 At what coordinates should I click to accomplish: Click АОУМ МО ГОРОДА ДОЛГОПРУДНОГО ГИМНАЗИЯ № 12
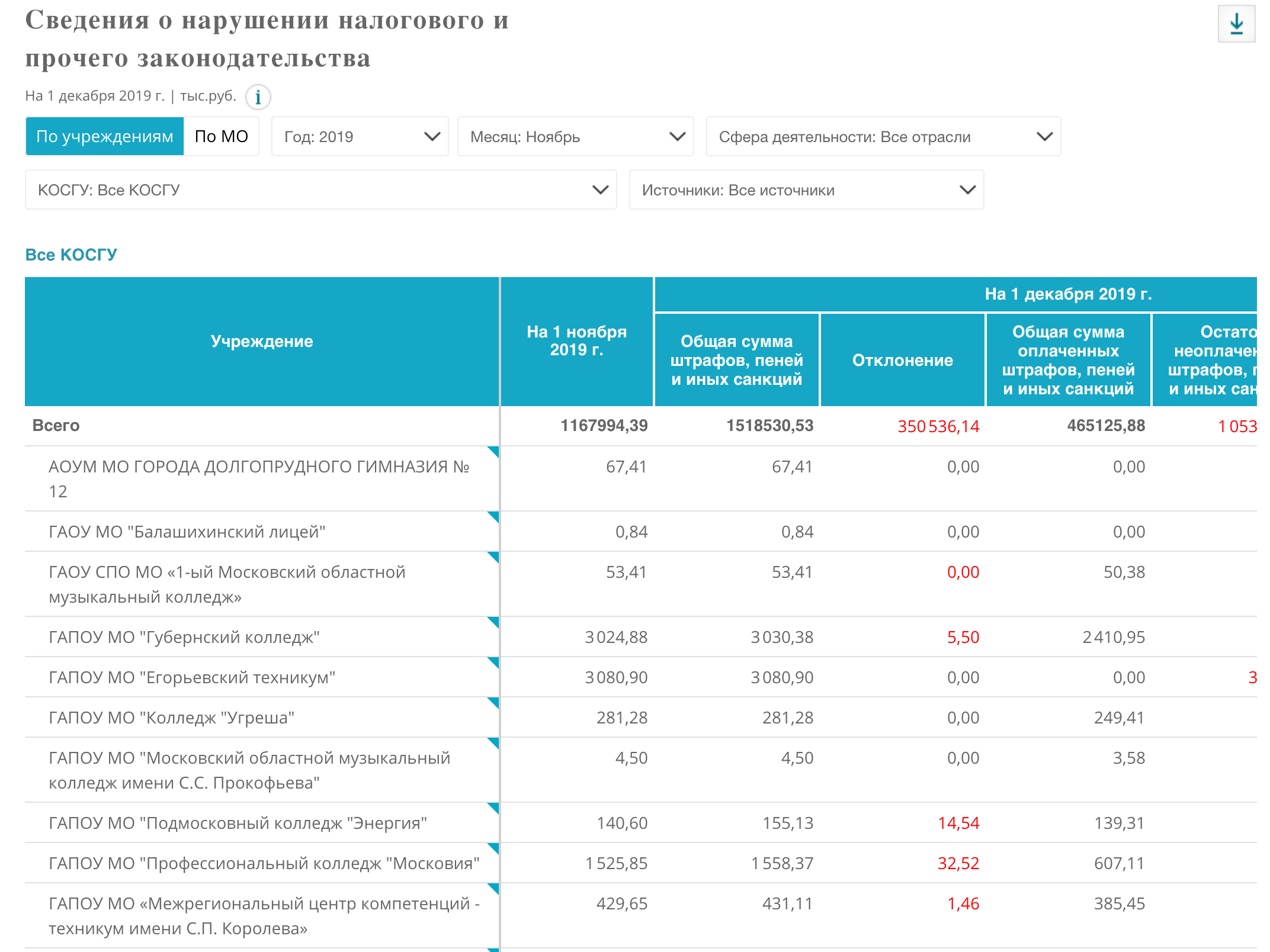click(x=259, y=479)
